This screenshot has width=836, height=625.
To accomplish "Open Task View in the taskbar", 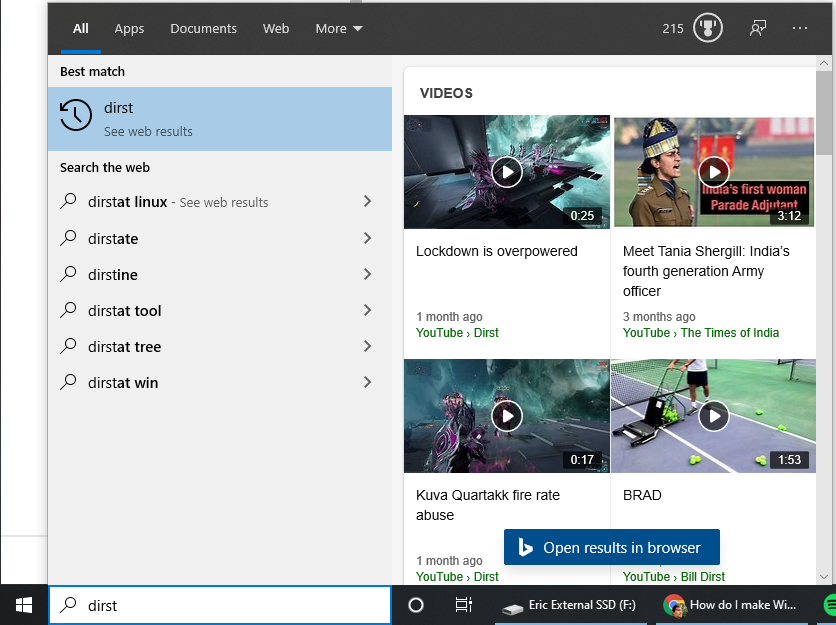I will 463,605.
